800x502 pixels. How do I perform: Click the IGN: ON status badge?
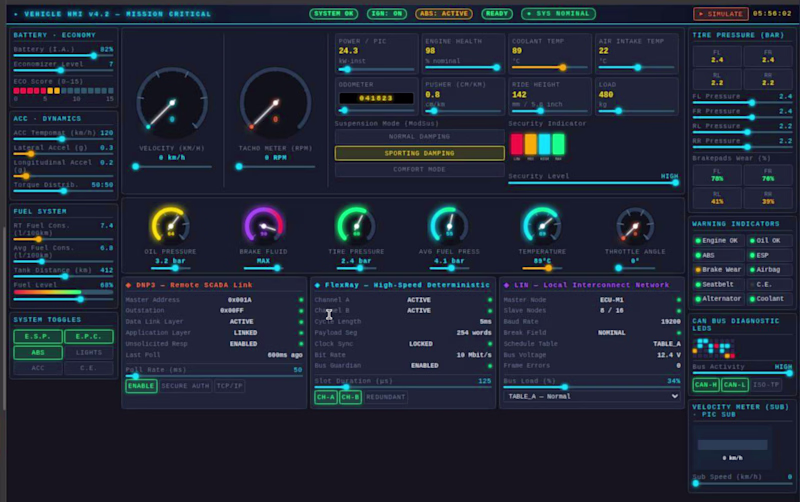click(387, 14)
